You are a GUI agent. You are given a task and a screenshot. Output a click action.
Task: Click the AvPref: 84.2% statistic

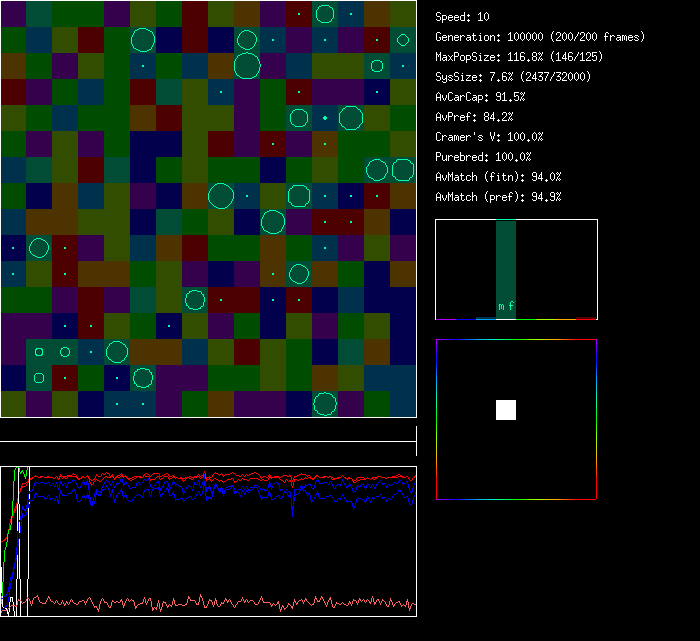click(474, 117)
